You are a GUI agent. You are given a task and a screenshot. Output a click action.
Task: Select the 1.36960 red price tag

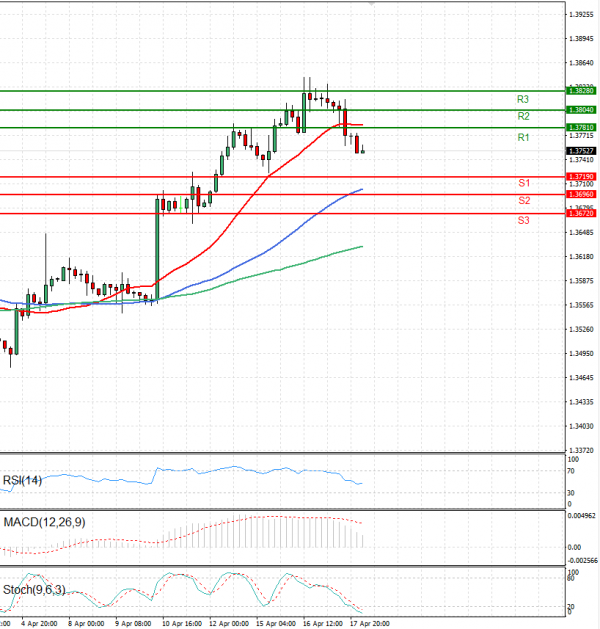(581, 194)
